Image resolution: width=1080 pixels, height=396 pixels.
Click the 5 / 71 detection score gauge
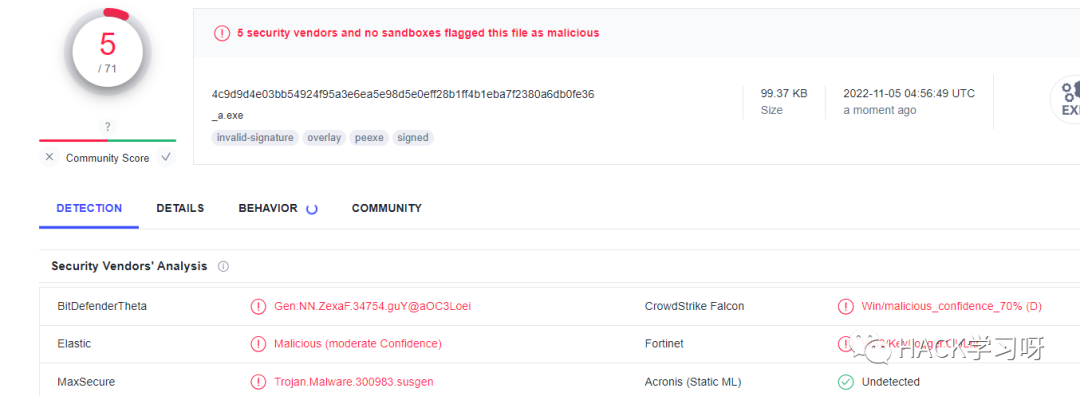tap(107, 52)
